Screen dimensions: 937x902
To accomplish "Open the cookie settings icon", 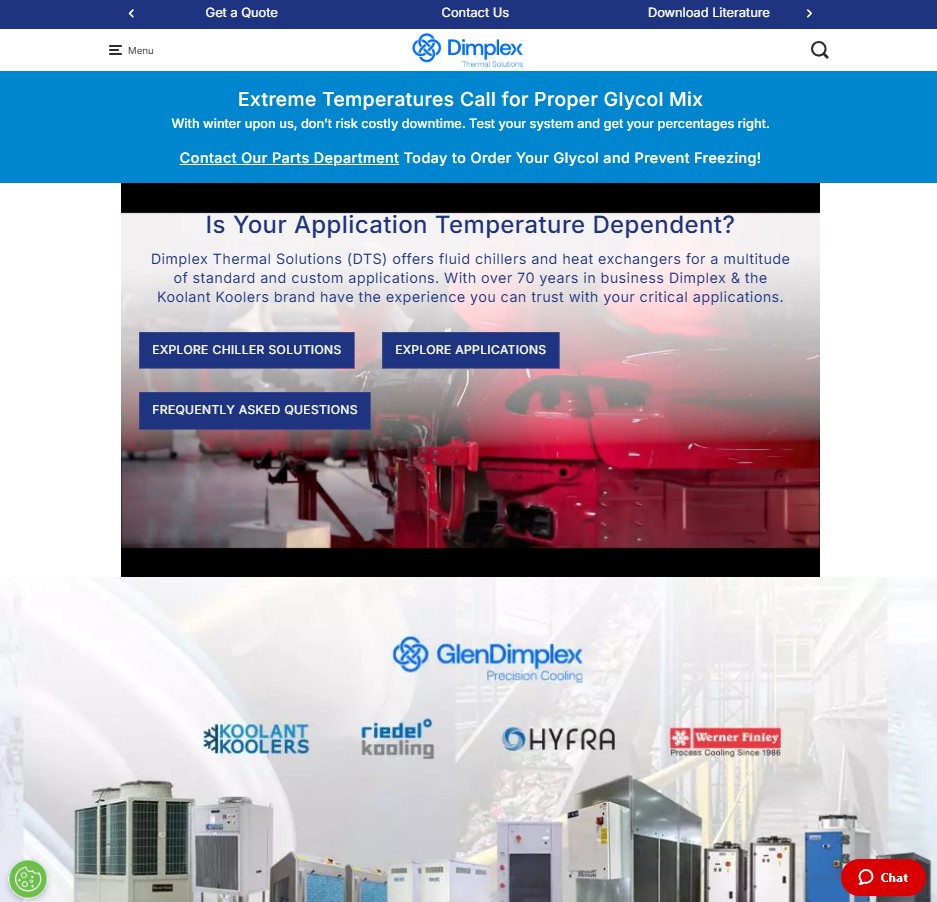I will tap(27, 879).
